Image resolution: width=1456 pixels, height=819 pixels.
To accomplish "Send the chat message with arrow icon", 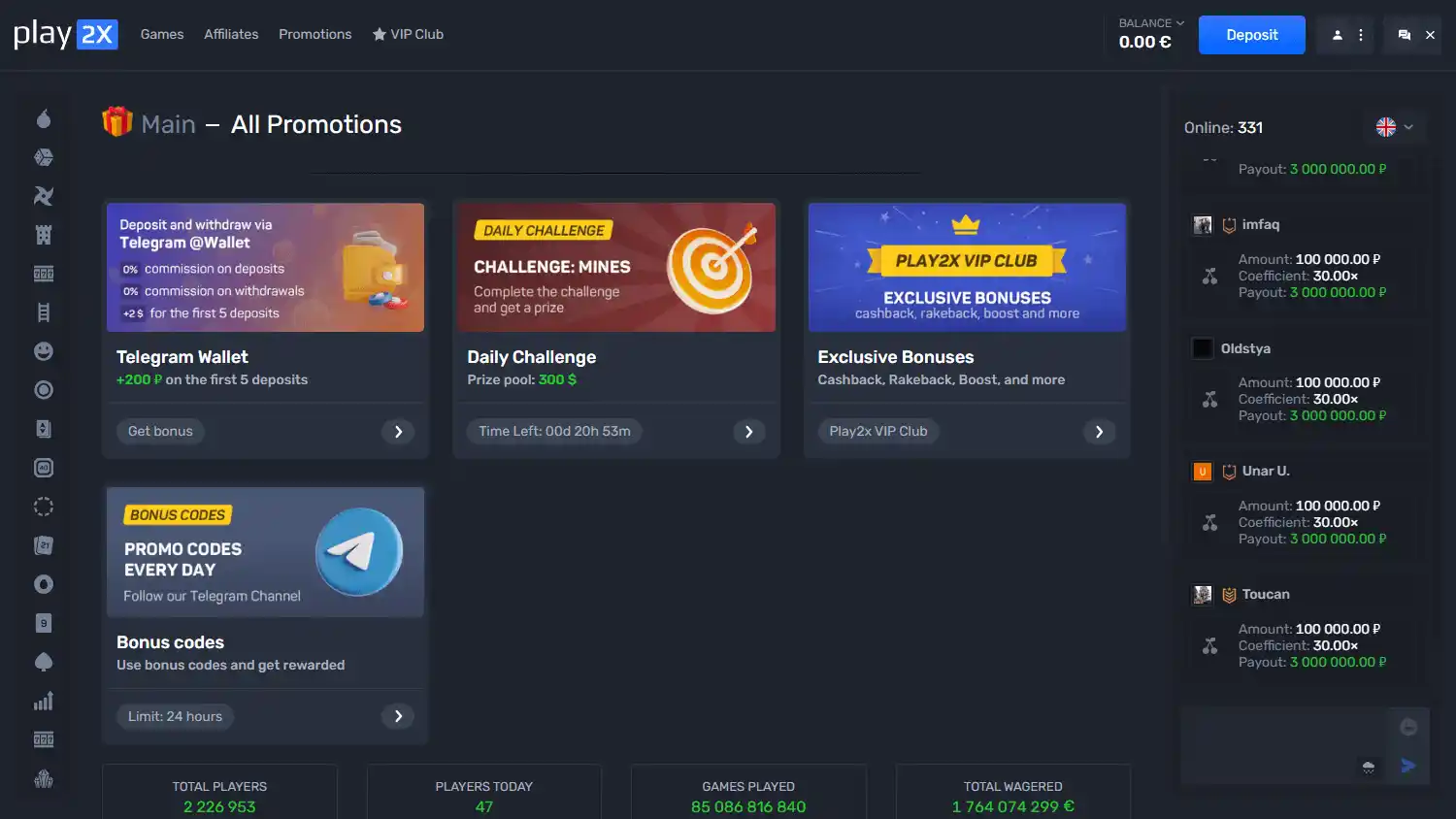I will pyautogui.click(x=1408, y=766).
